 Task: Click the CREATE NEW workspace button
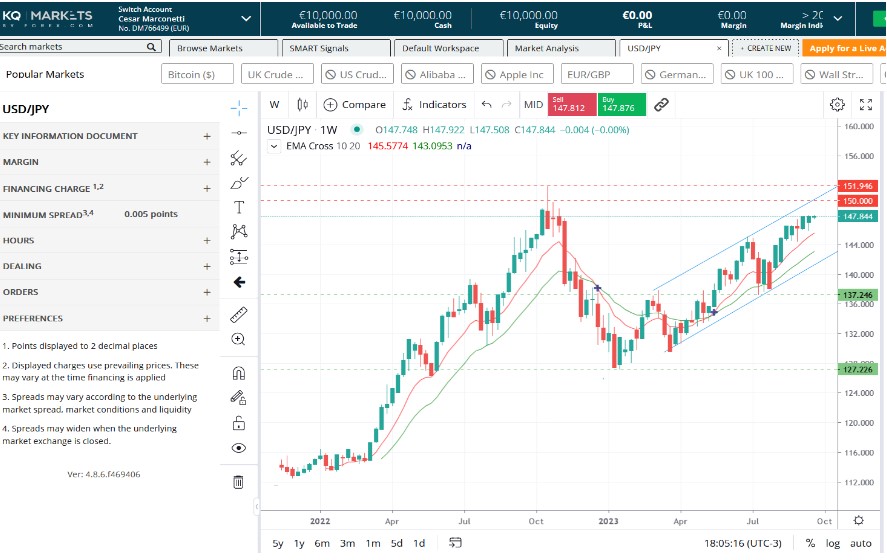tap(765, 48)
